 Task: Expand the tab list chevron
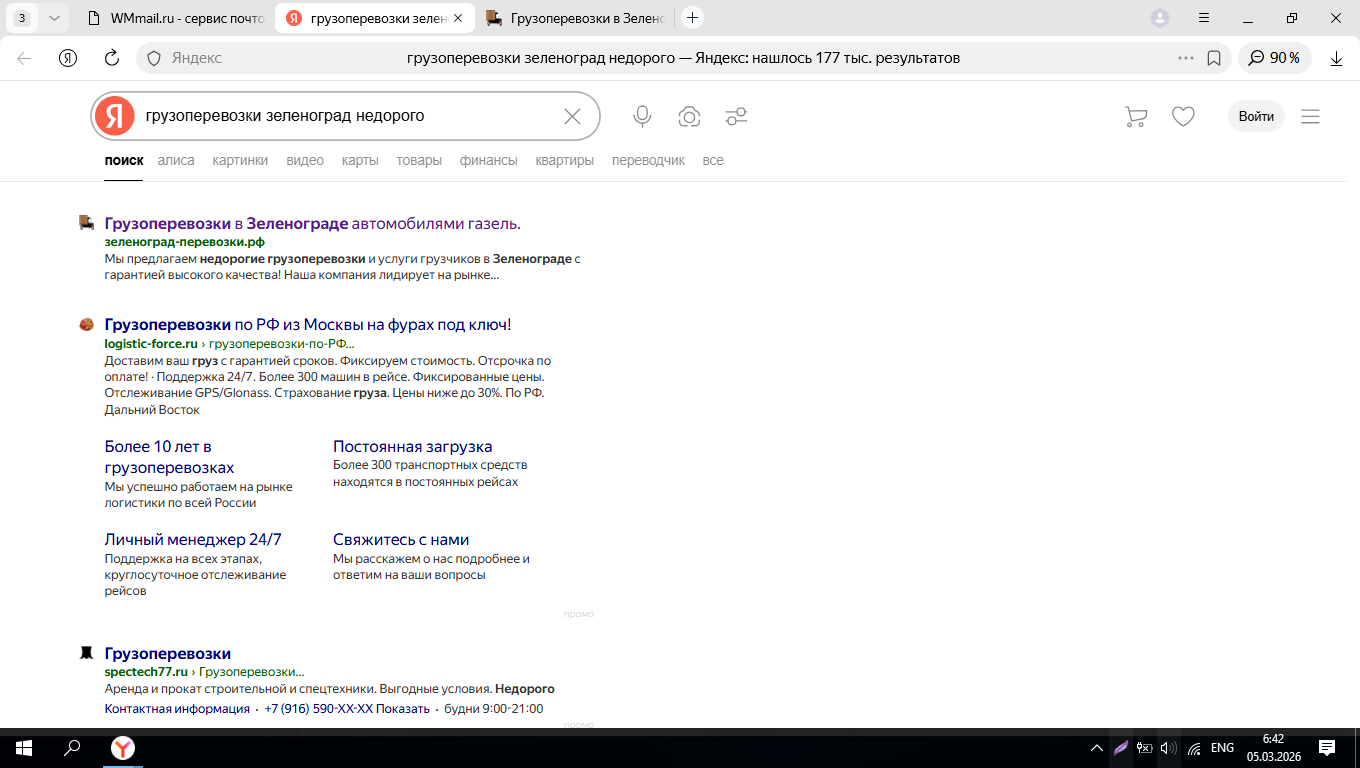(x=54, y=17)
